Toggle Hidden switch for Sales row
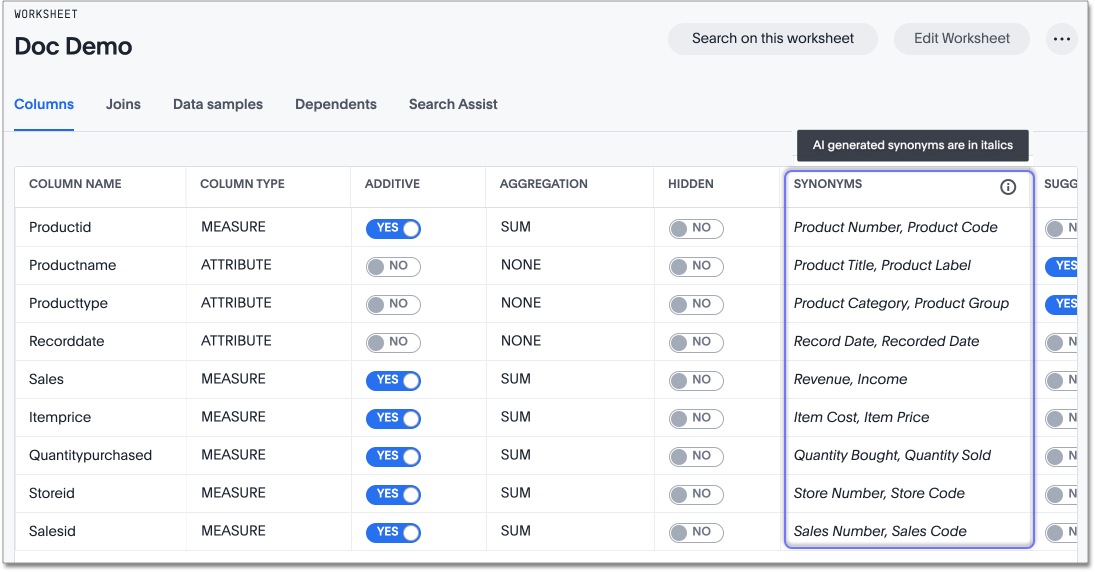Image resolution: width=1095 pixels, height=572 pixels. pos(696,380)
